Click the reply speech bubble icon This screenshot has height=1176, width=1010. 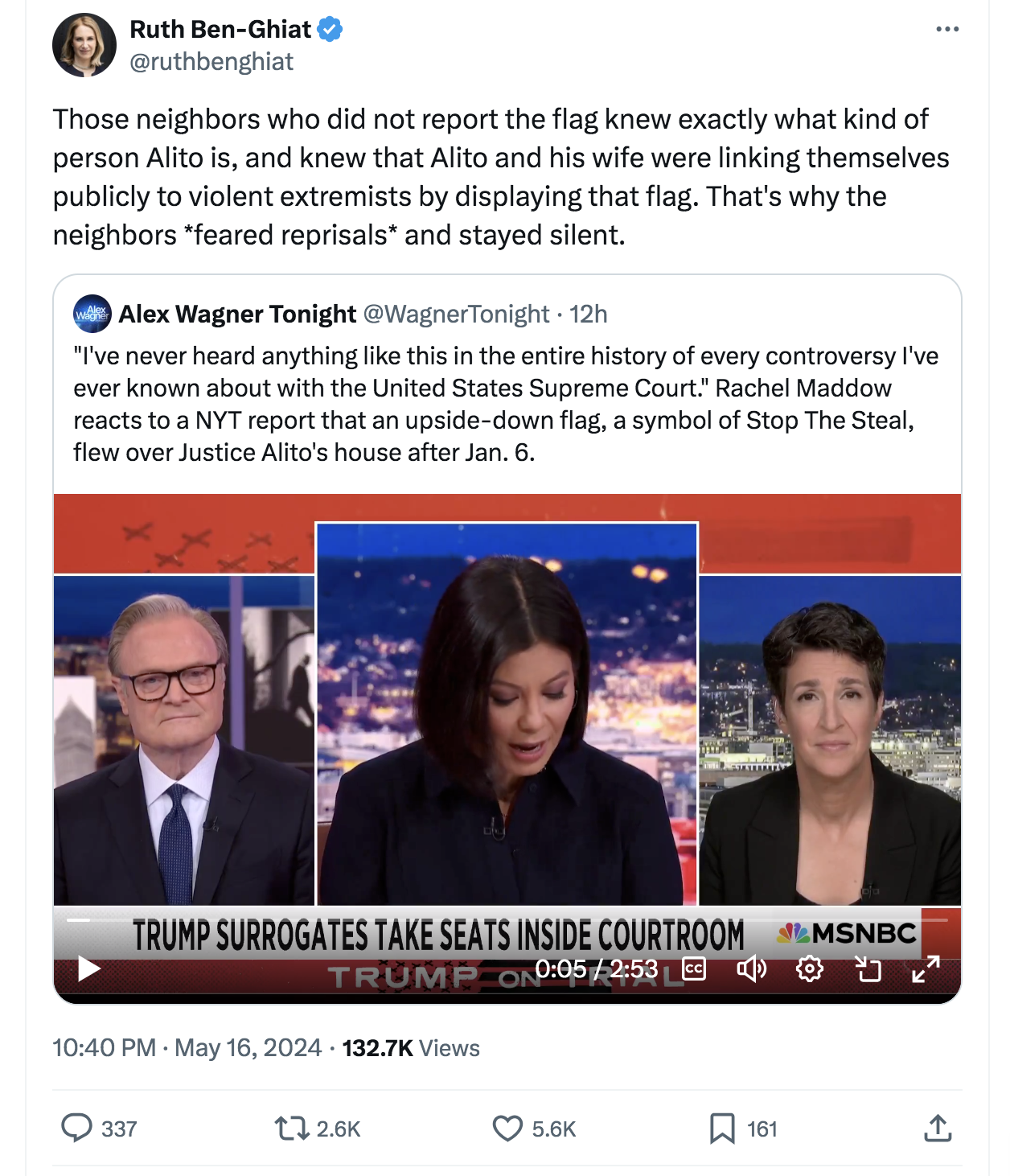[x=77, y=1128]
